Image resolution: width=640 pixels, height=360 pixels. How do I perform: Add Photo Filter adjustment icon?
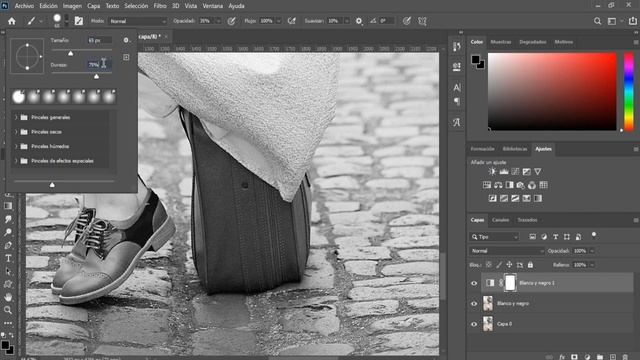(x=520, y=185)
